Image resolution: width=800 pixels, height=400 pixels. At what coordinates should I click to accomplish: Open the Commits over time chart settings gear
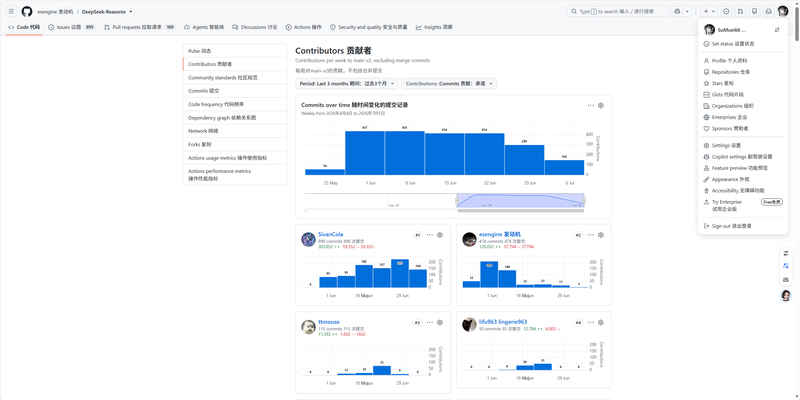(x=601, y=106)
